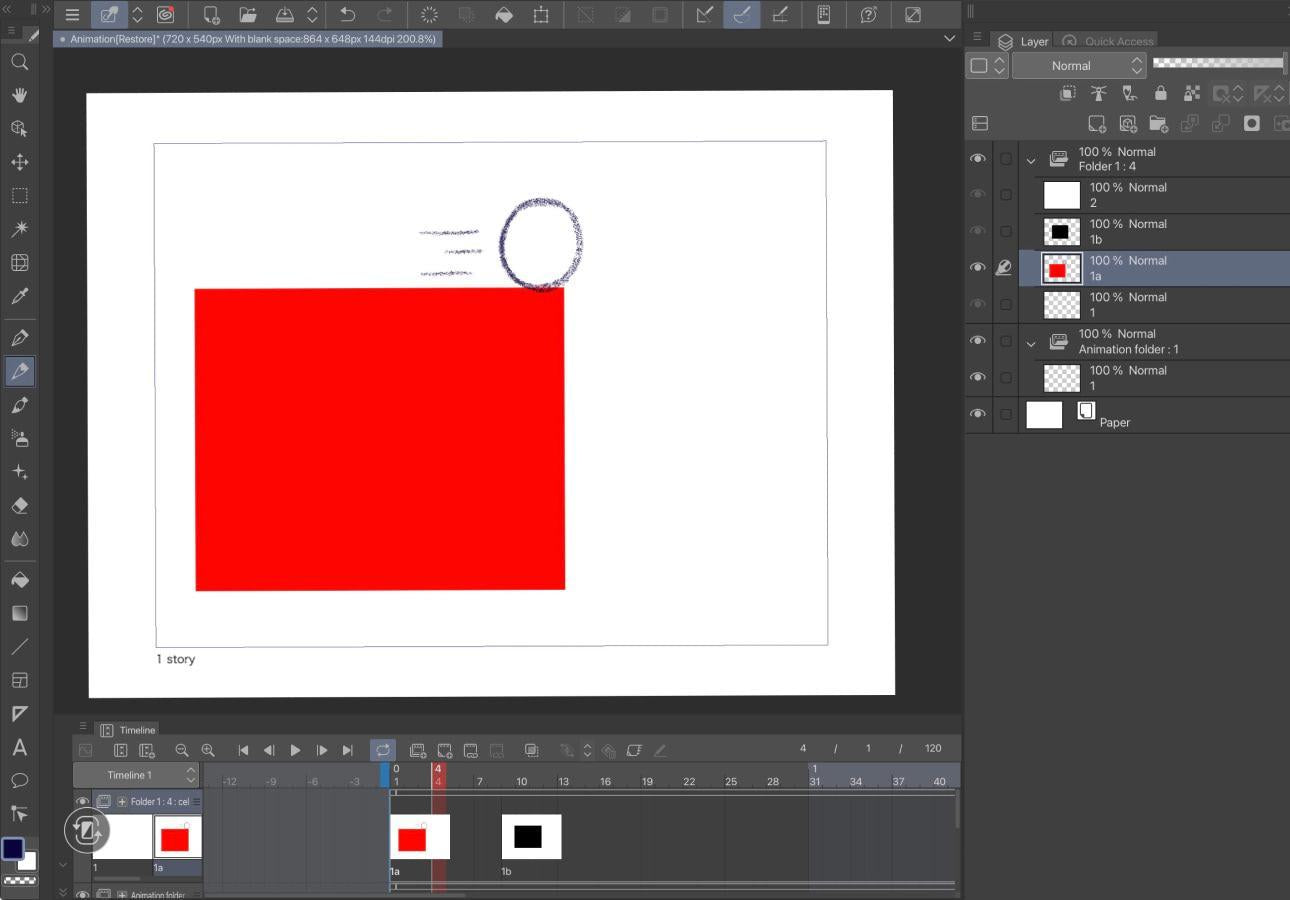
Task: Toggle Clip to layer below icon
Action: pyautogui.click(x=1068, y=93)
